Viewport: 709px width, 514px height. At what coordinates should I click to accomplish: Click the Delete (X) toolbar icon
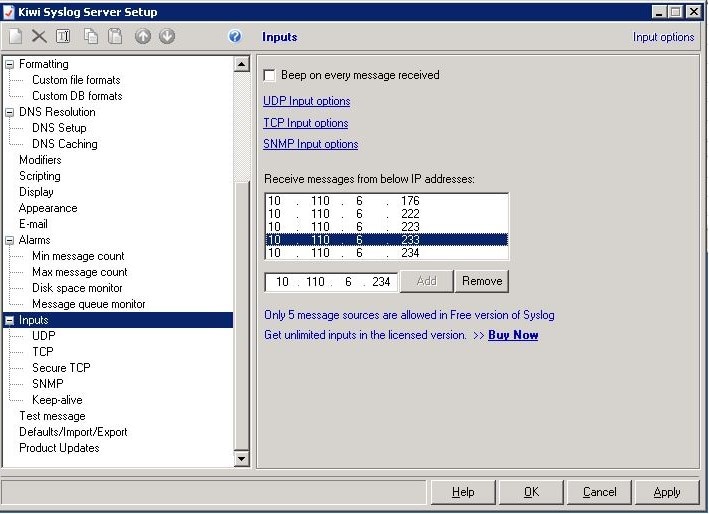pos(39,36)
